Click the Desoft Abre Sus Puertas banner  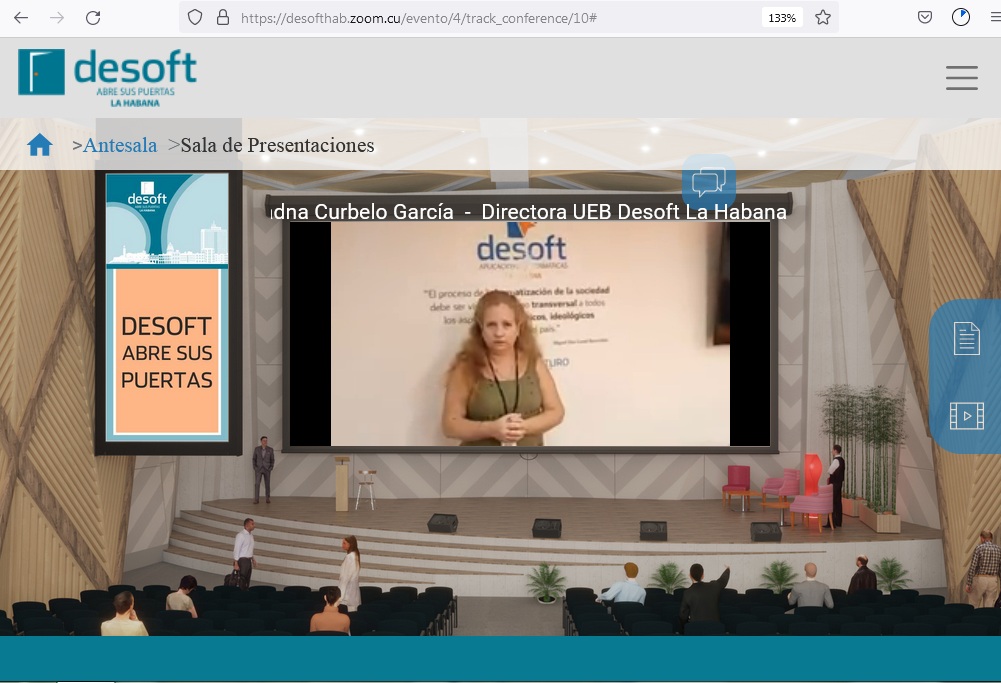pyautogui.click(x=167, y=308)
